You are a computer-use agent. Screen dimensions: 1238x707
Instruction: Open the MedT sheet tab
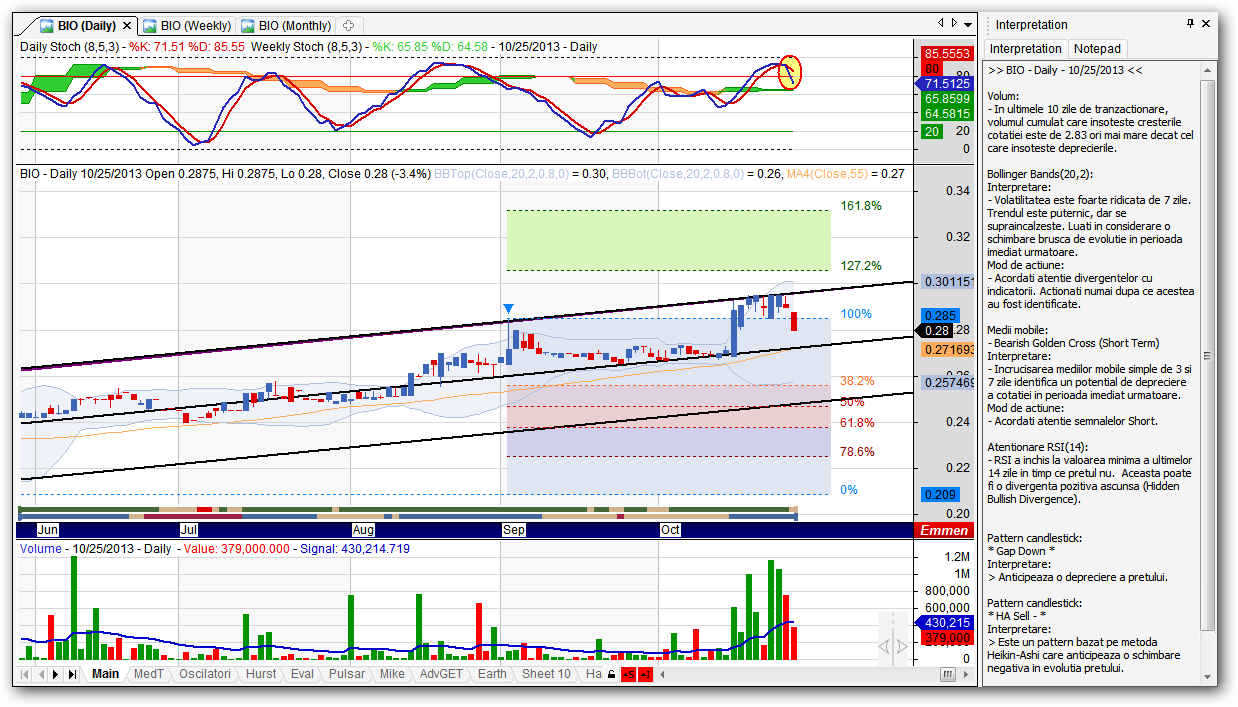point(148,674)
